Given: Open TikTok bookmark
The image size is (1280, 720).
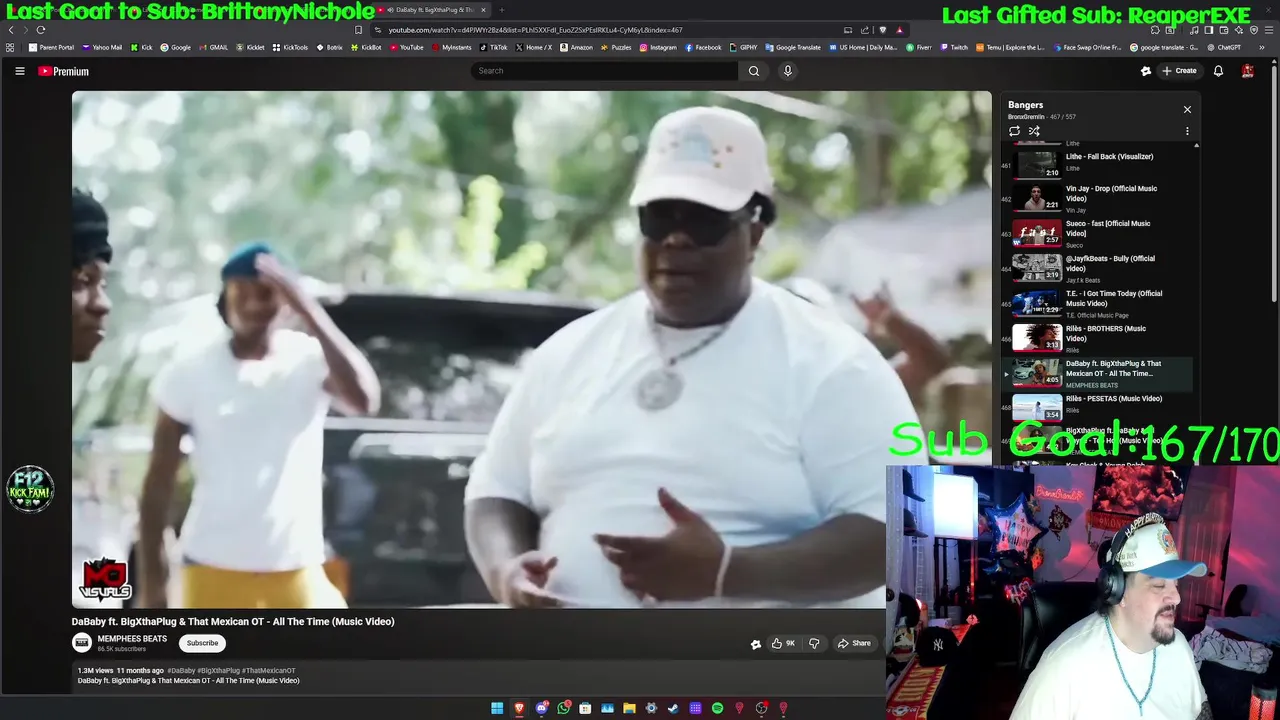Looking at the screenshot, I should pos(494,47).
